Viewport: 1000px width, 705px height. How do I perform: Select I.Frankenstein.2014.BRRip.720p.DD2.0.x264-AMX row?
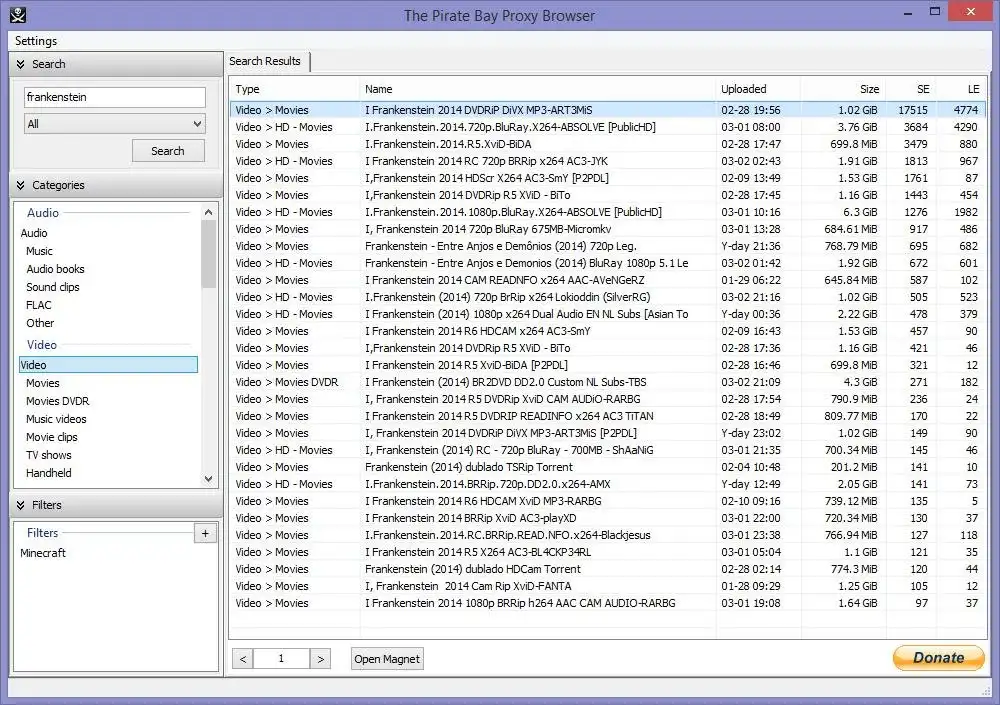tap(608, 484)
